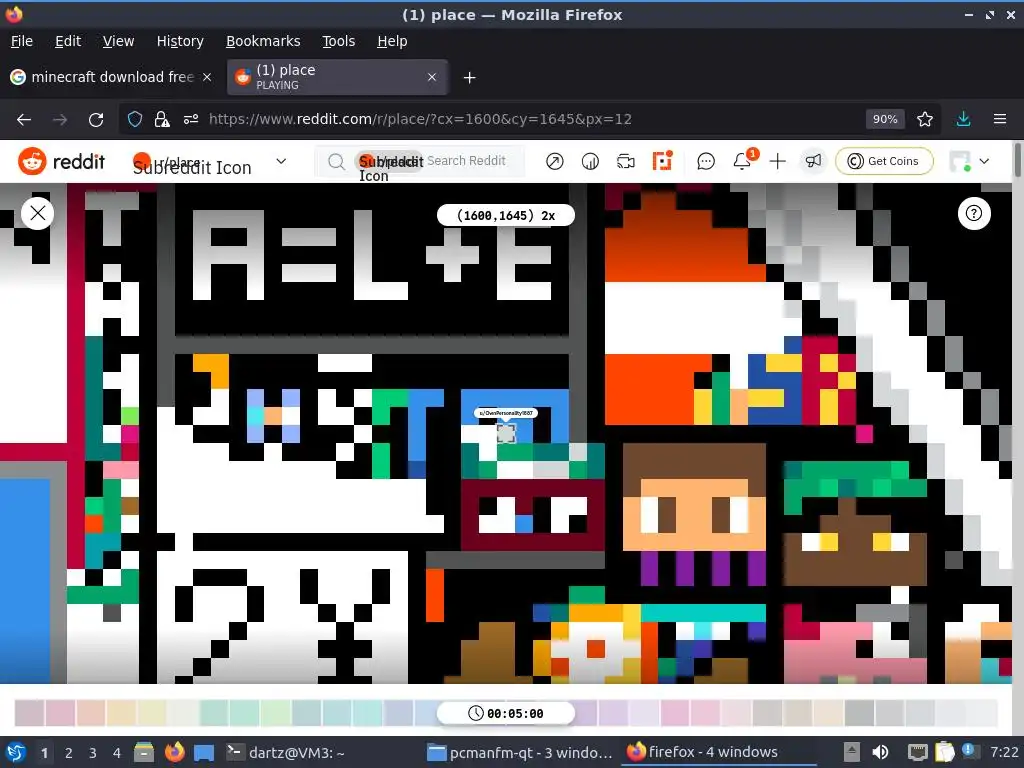This screenshot has height=768, width=1024.
Task: Open a new browser tab
Action: pyautogui.click(x=469, y=78)
